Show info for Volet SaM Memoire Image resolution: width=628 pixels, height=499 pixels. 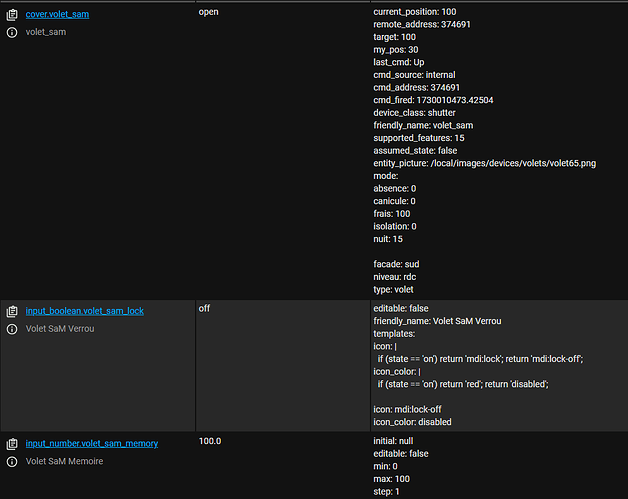(x=12, y=461)
